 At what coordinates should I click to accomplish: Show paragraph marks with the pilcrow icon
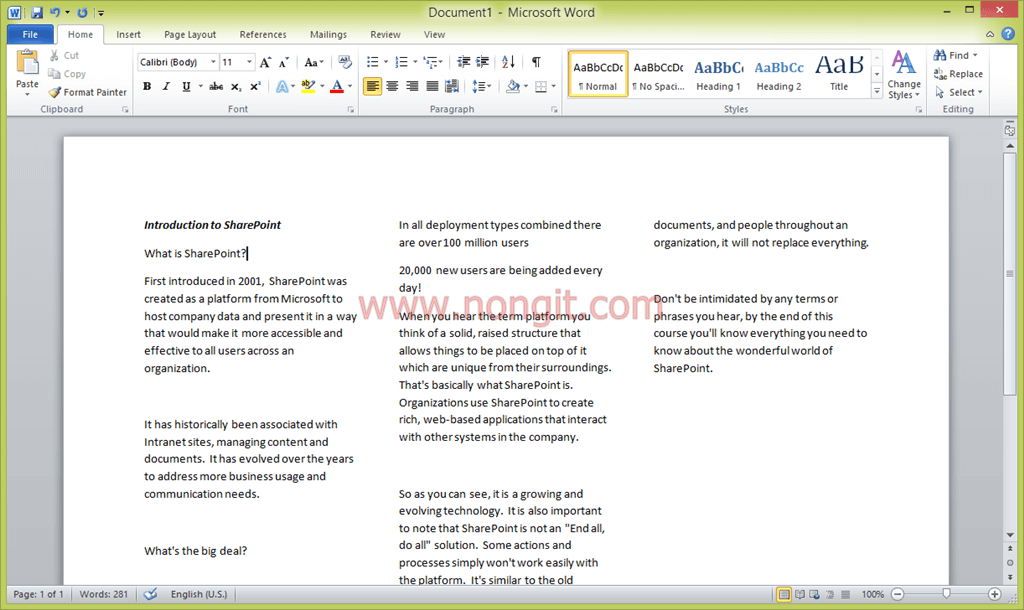pyautogui.click(x=537, y=62)
